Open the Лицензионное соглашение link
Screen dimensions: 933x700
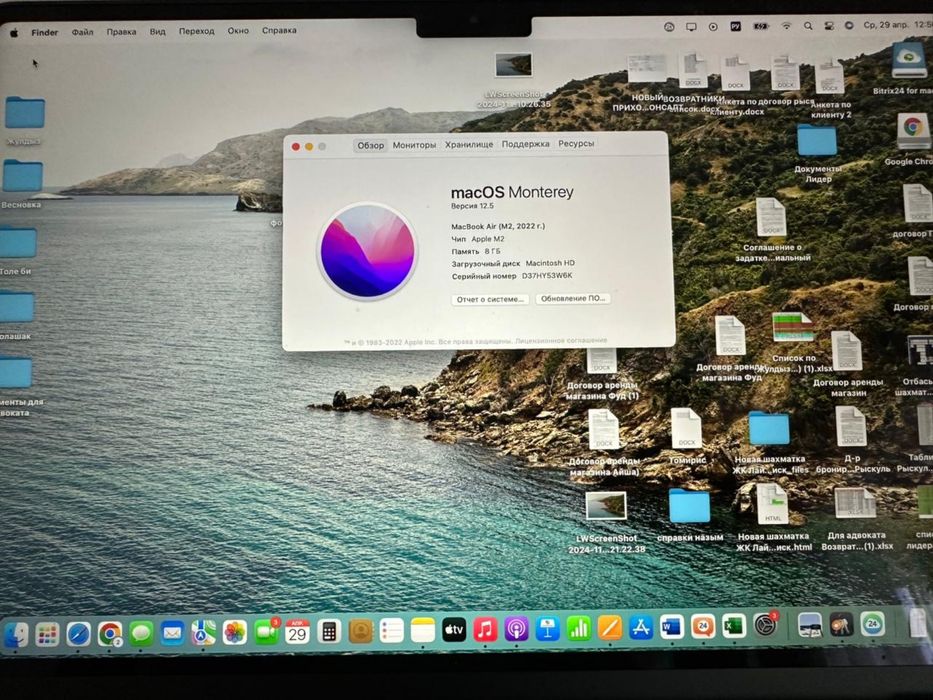point(561,340)
